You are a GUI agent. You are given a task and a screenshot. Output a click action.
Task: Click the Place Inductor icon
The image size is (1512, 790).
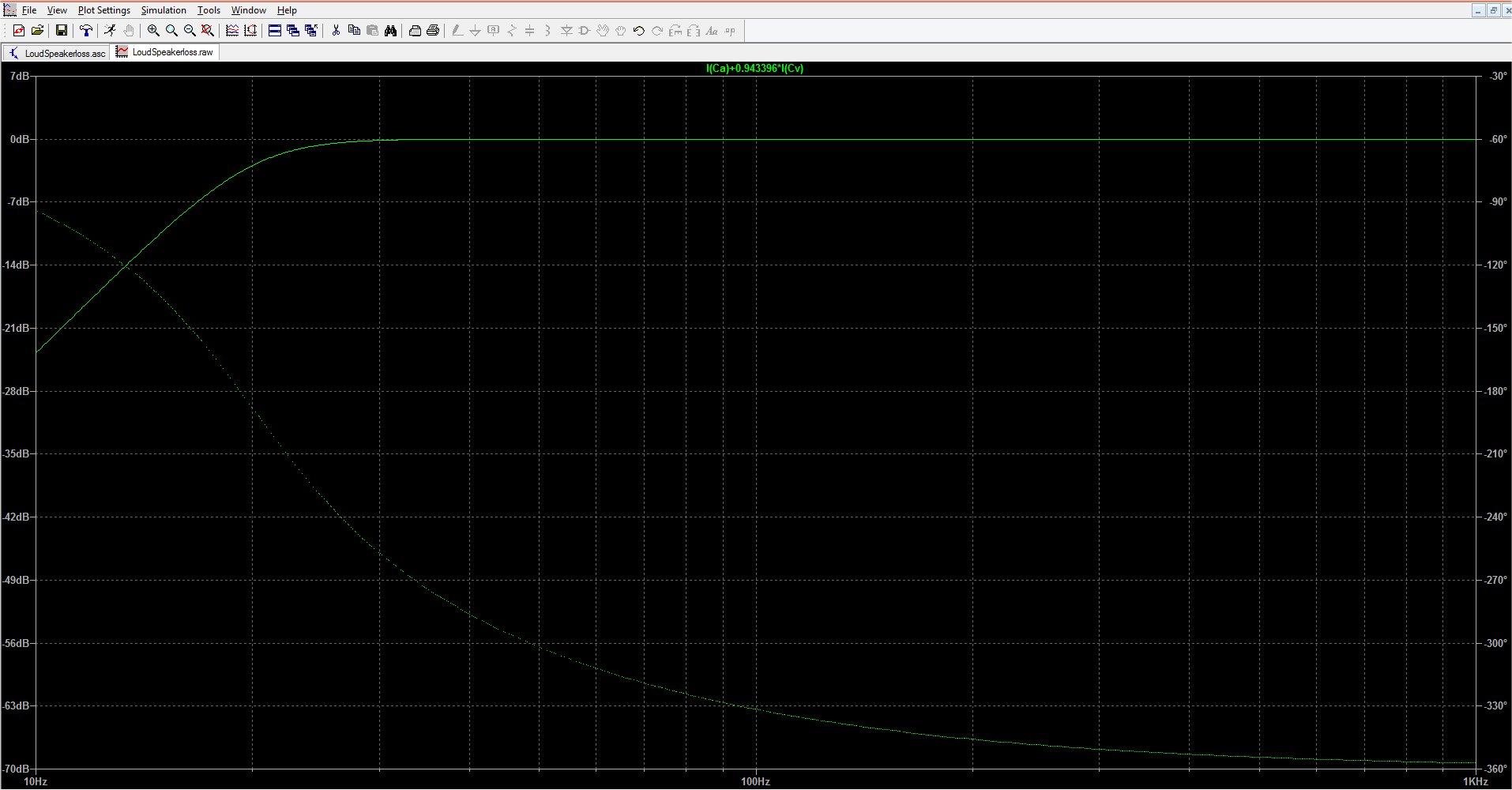point(547,31)
